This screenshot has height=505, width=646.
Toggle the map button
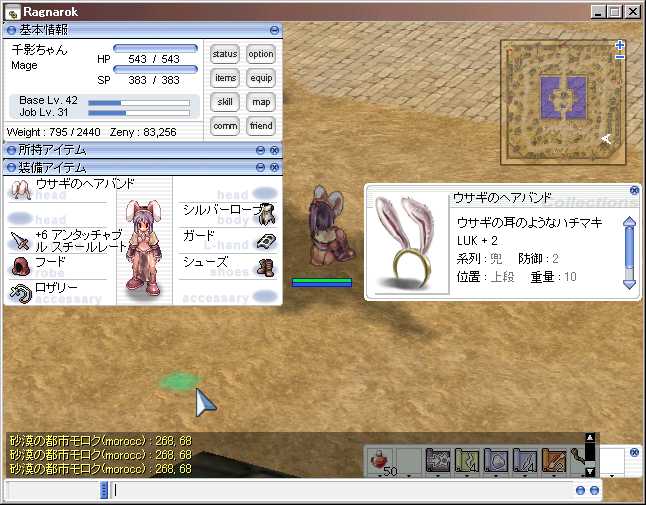(261, 102)
